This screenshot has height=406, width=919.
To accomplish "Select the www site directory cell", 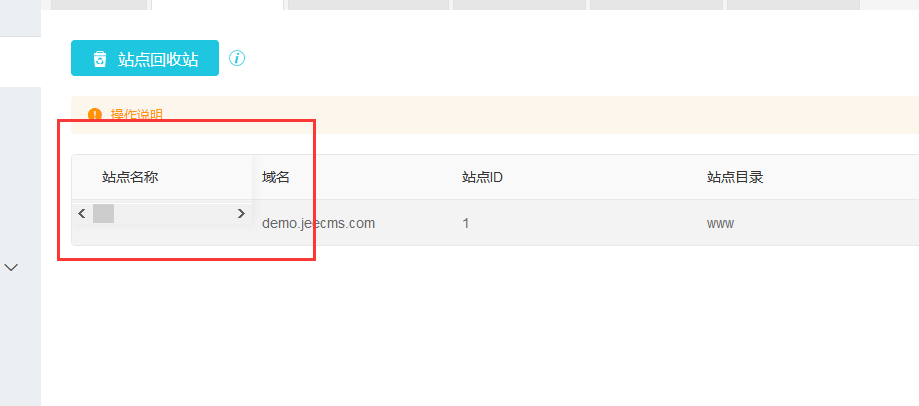I will click(x=720, y=223).
